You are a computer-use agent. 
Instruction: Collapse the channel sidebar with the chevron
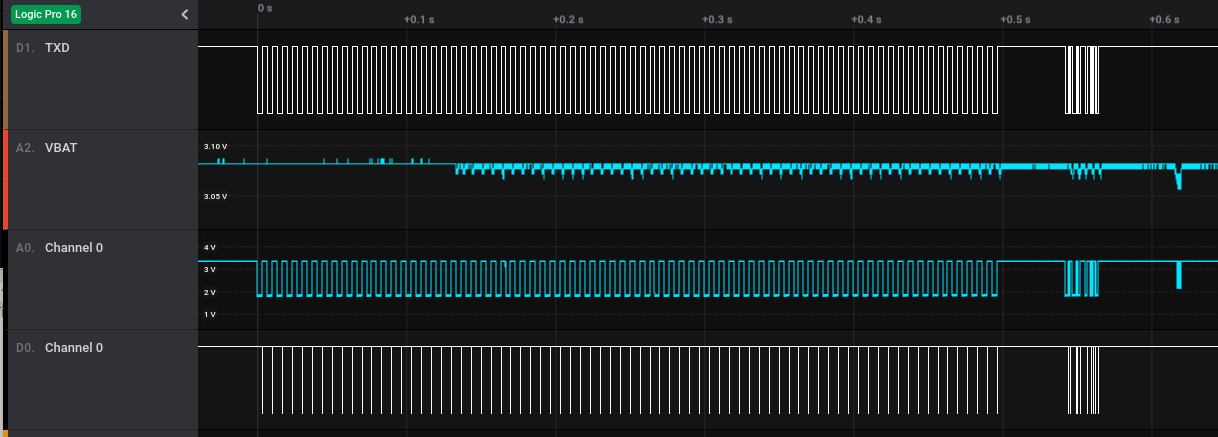pos(185,14)
